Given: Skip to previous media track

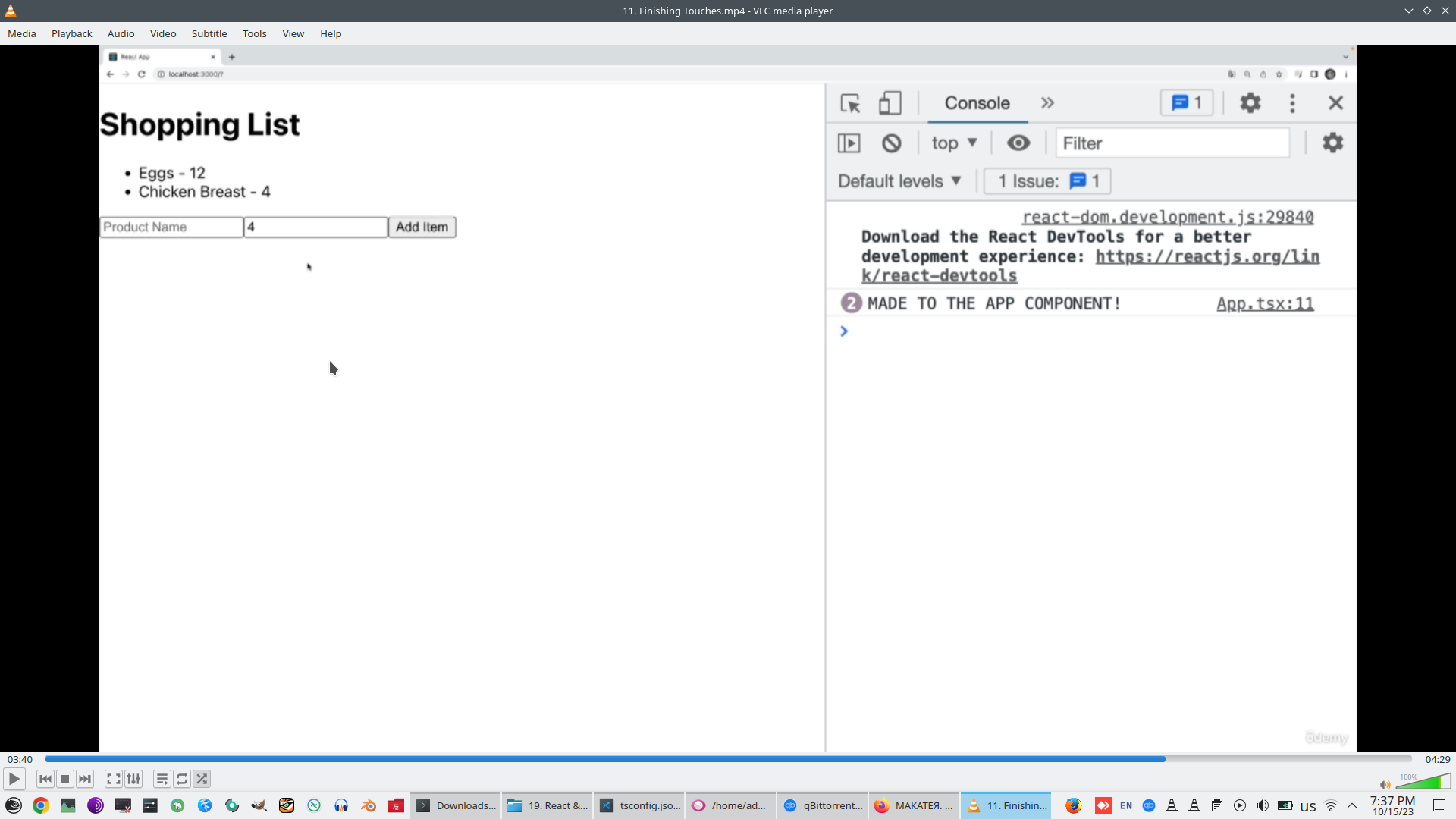Looking at the screenshot, I should (x=45, y=779).
